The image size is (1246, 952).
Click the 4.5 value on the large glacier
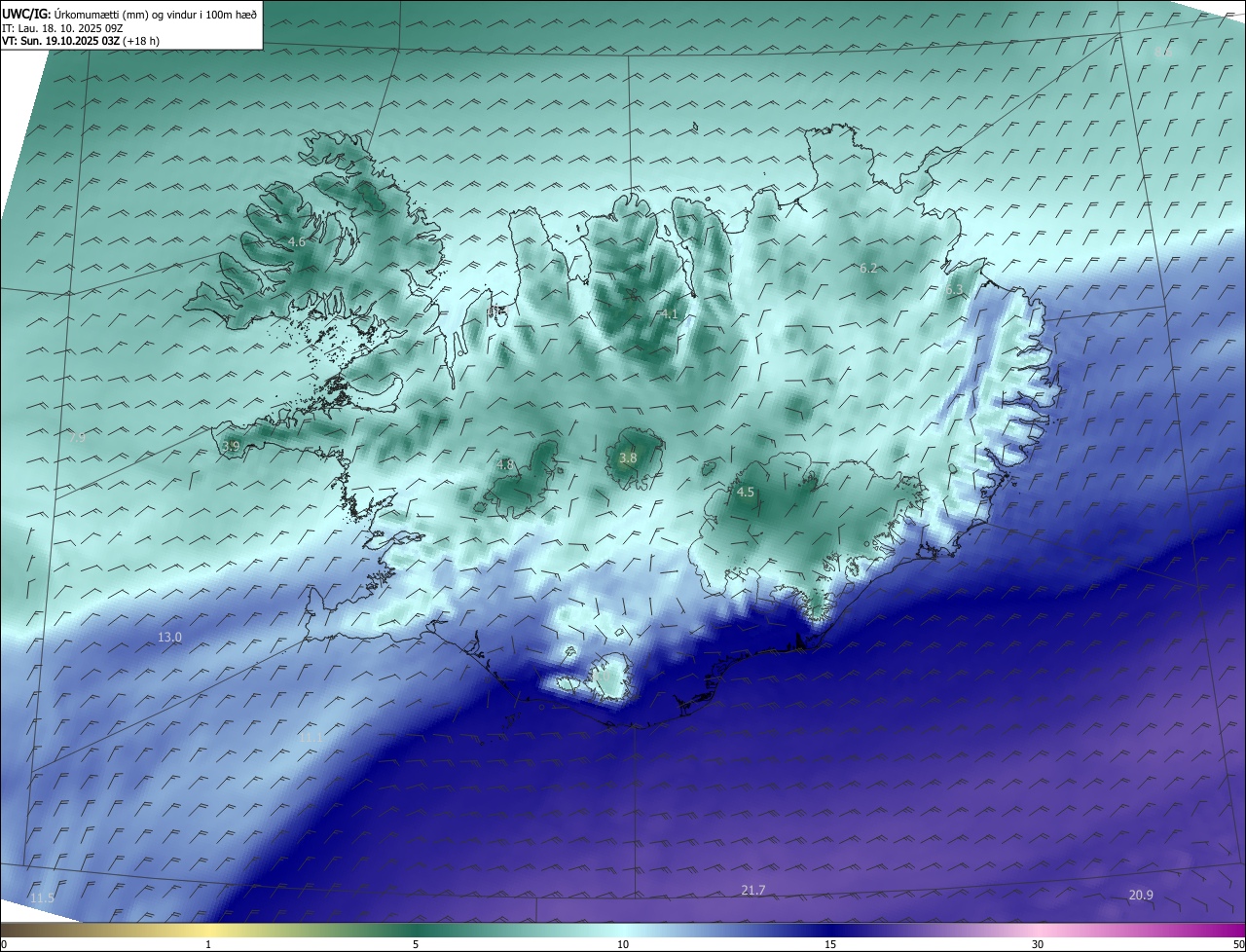pos(746,493)
